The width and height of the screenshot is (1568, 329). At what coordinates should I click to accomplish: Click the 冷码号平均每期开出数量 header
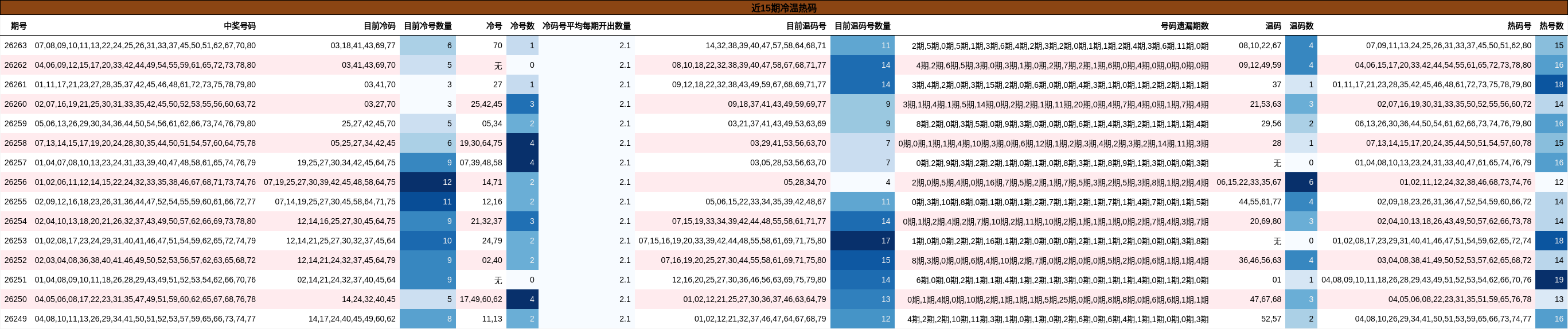[586, 26]
